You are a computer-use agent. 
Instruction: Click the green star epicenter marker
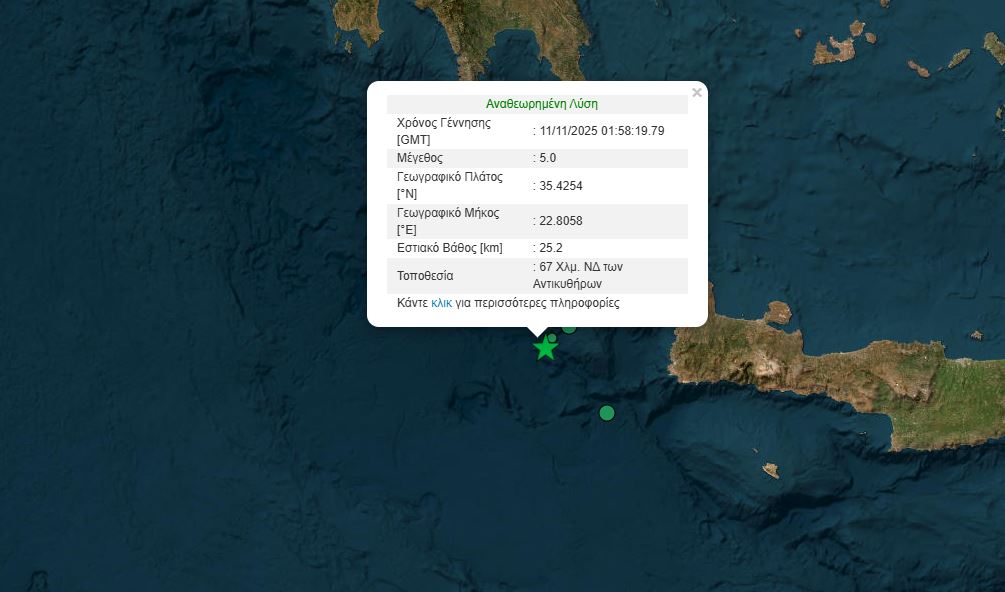[x=545, y=349]
